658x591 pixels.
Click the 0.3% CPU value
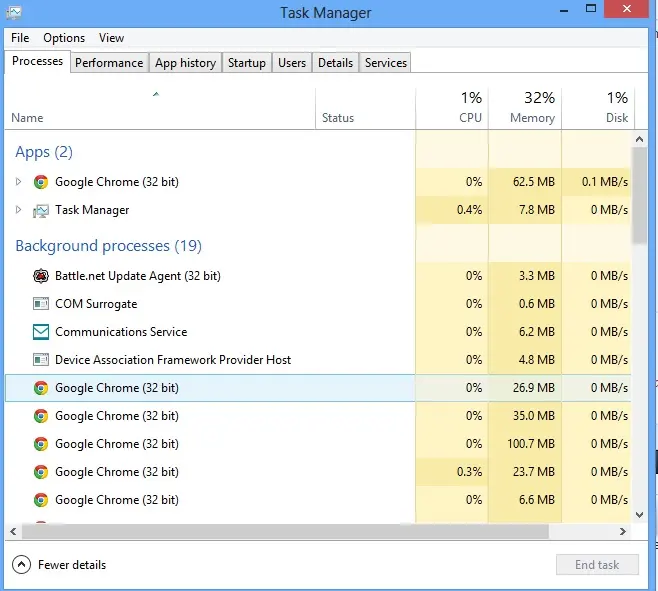469,472
